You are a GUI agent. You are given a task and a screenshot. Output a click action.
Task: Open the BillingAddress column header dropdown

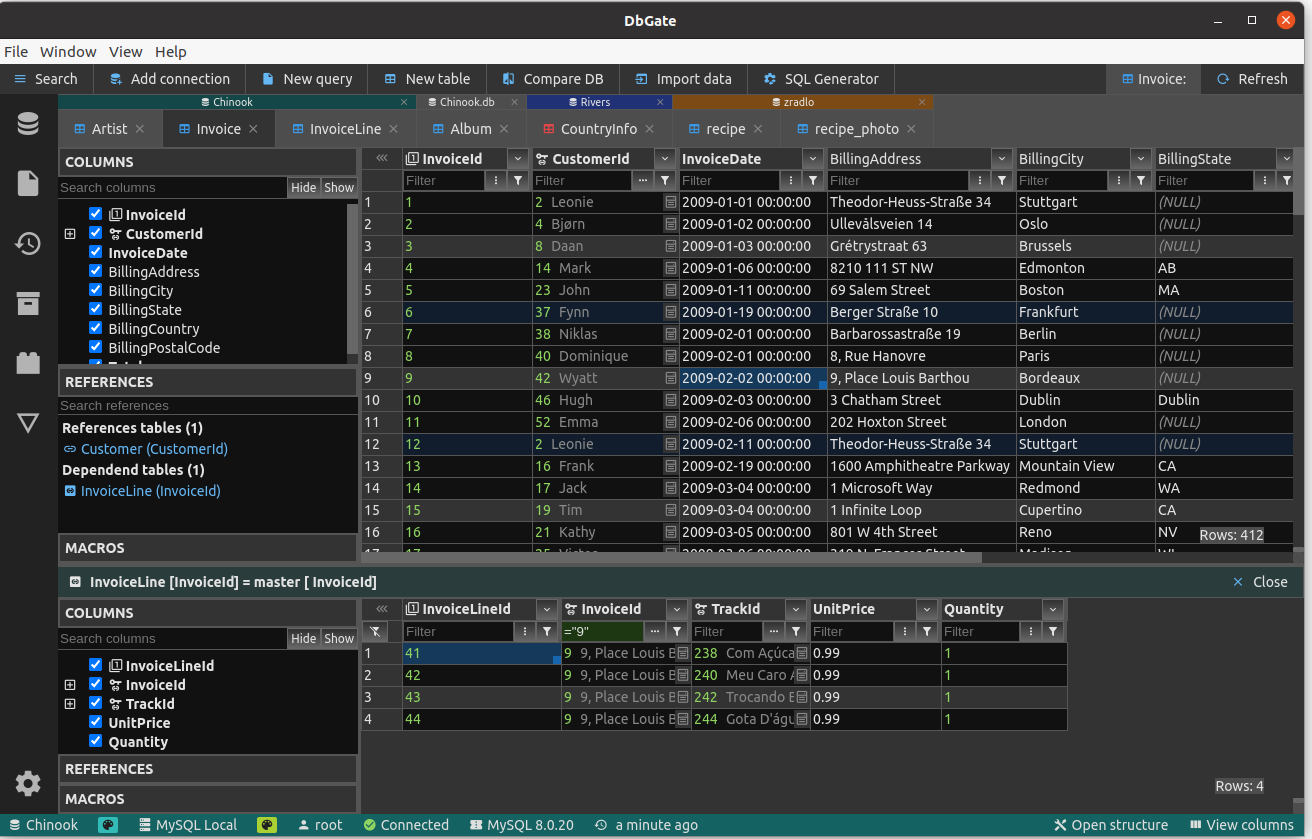tap(1001, 159)
